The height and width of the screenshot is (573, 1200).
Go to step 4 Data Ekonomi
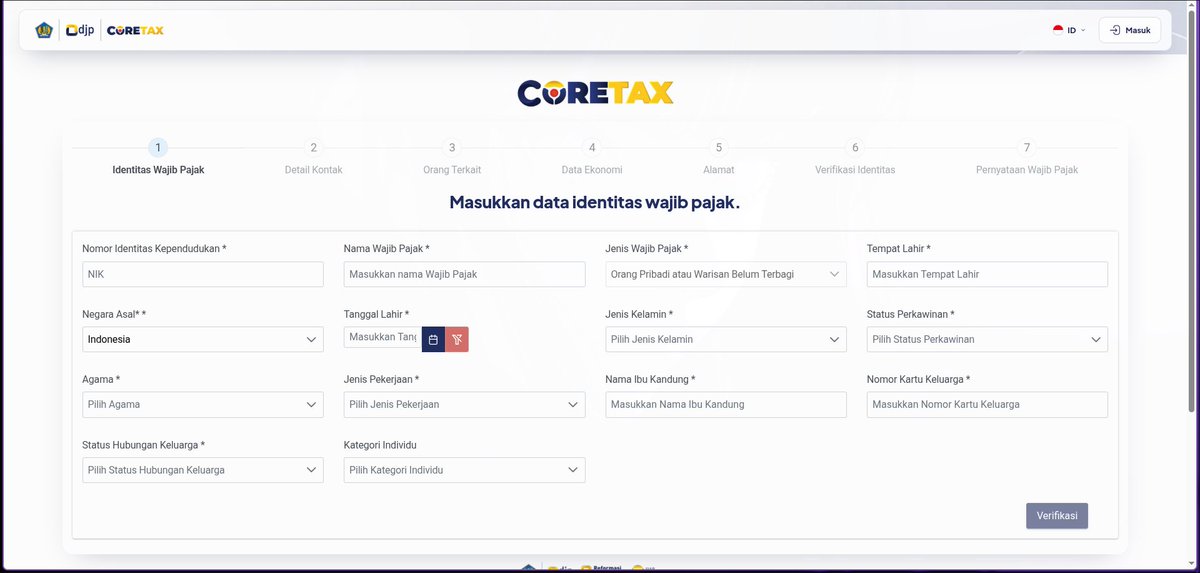pos(592,158)
